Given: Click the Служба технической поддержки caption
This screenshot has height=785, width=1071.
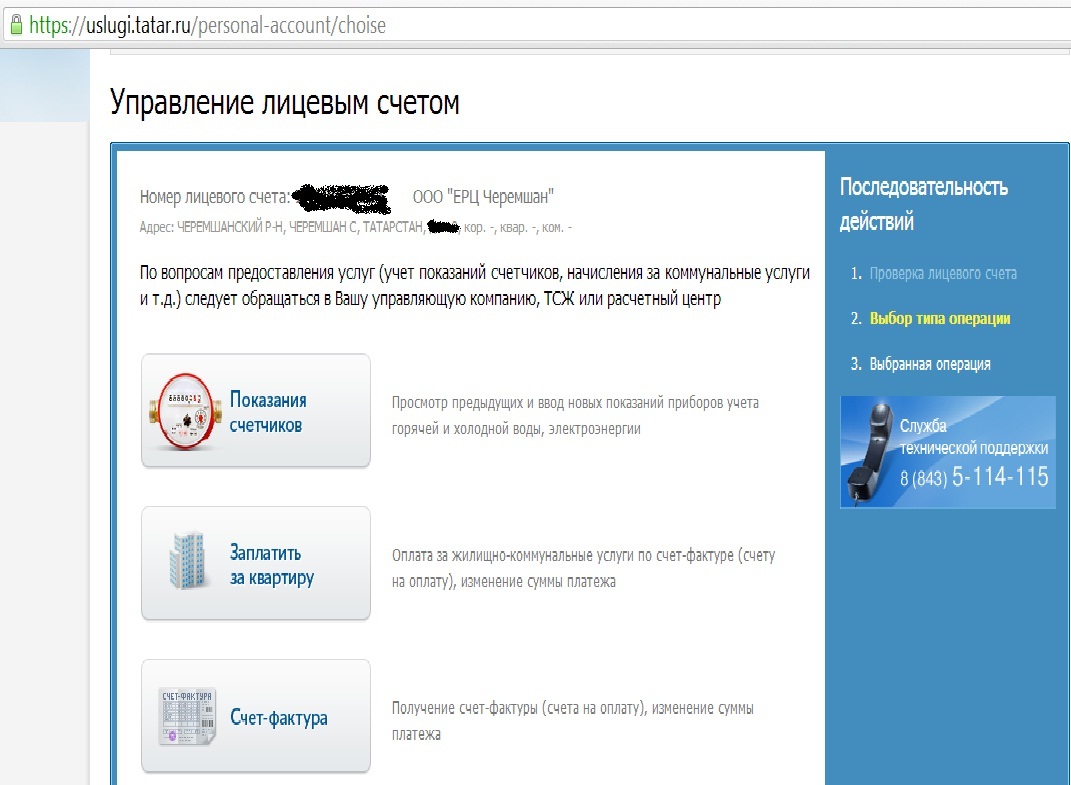Looking at the screenshot, I should pyautogui.click(x=973, y=437).
